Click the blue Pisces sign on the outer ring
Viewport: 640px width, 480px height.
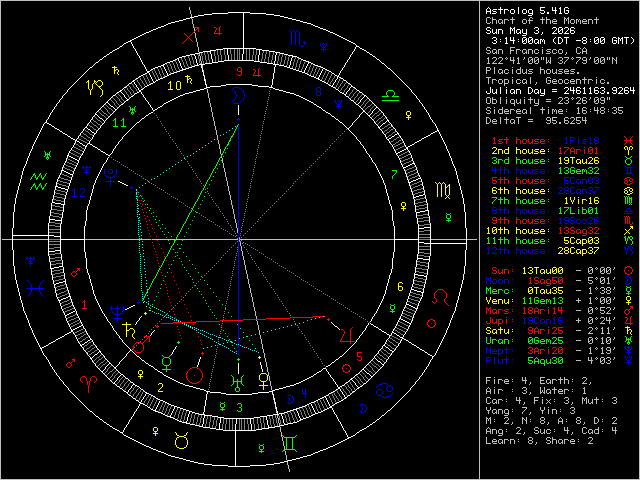(36, 289)
